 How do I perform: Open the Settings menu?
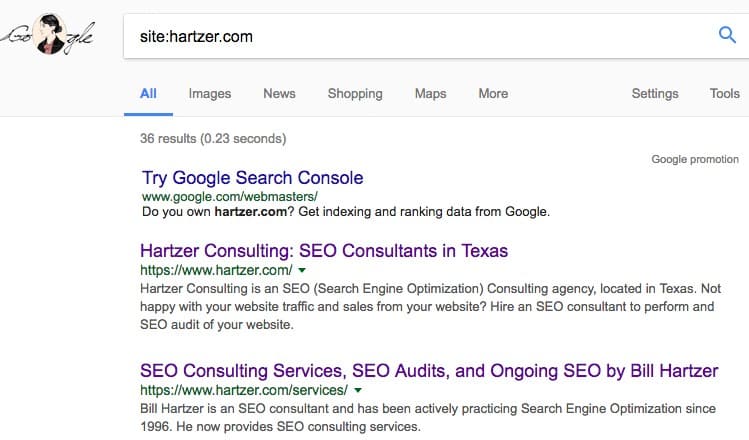tap(655, 94)
